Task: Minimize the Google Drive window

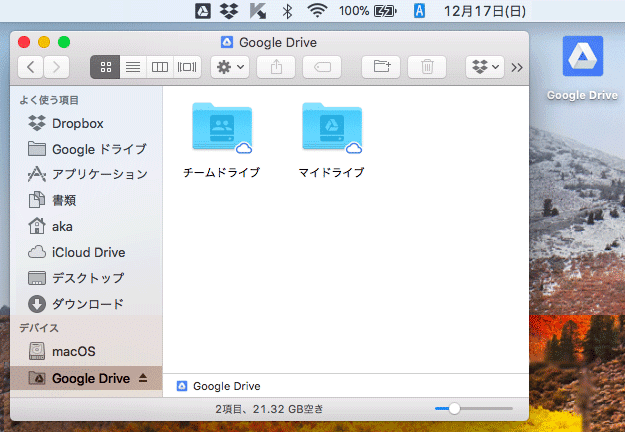Action: (x=44, y=42)
